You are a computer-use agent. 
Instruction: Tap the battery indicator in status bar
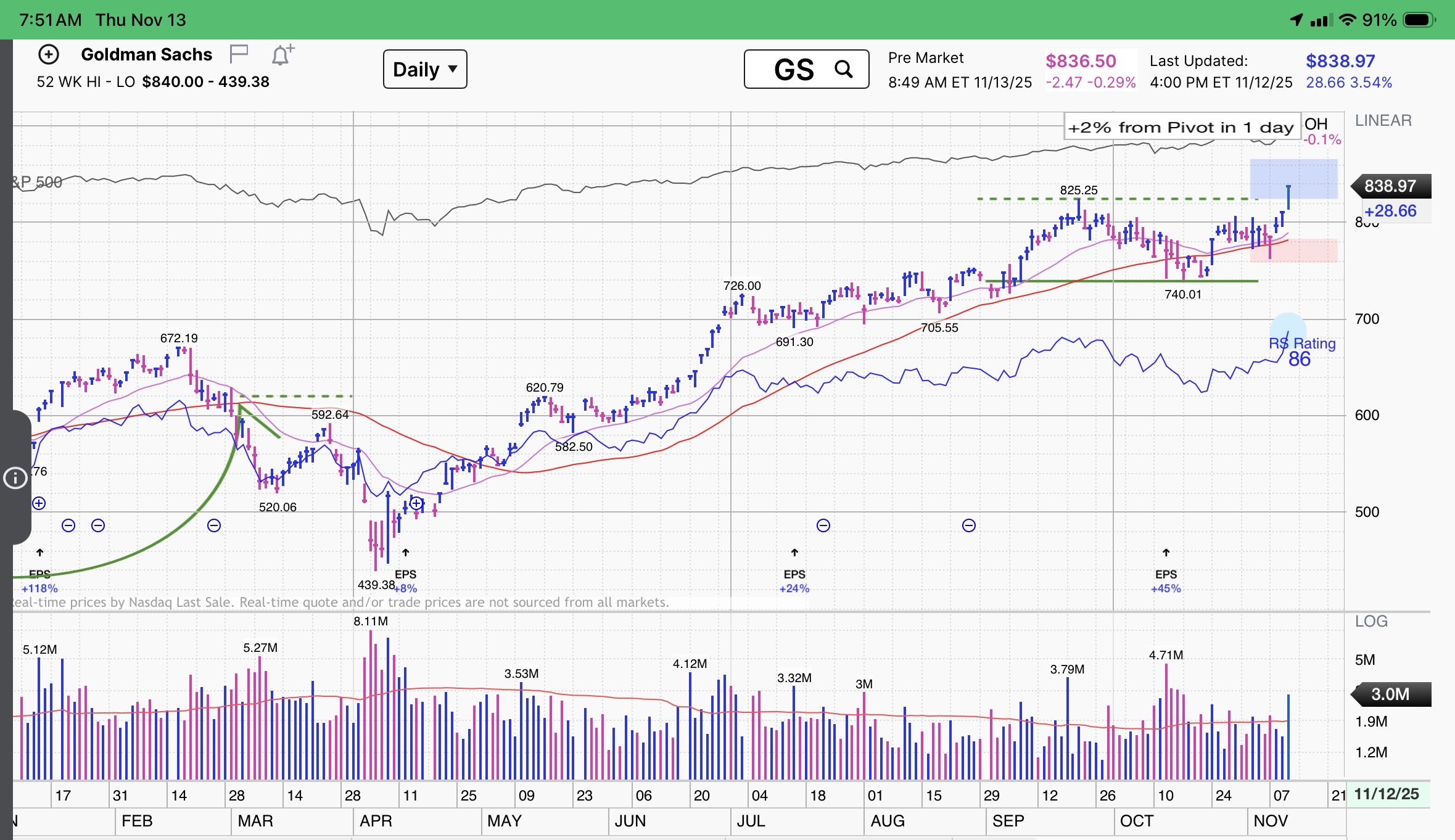(x=1418, y=20)
